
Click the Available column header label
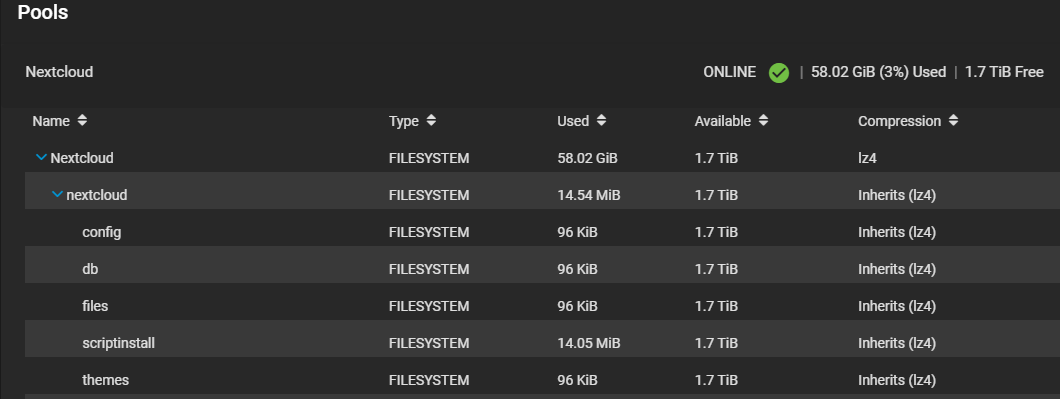[x=723, y=121]
